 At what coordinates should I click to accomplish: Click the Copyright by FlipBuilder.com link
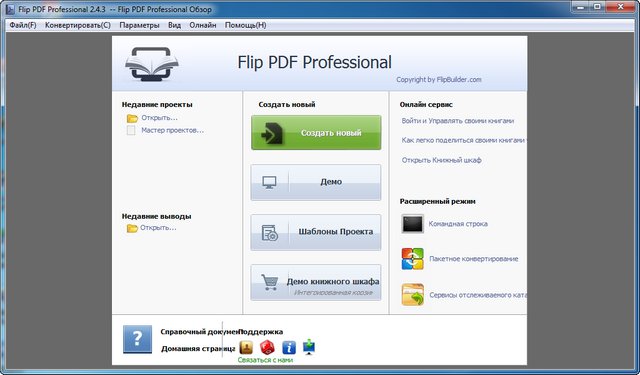click(x=439, y=80)
